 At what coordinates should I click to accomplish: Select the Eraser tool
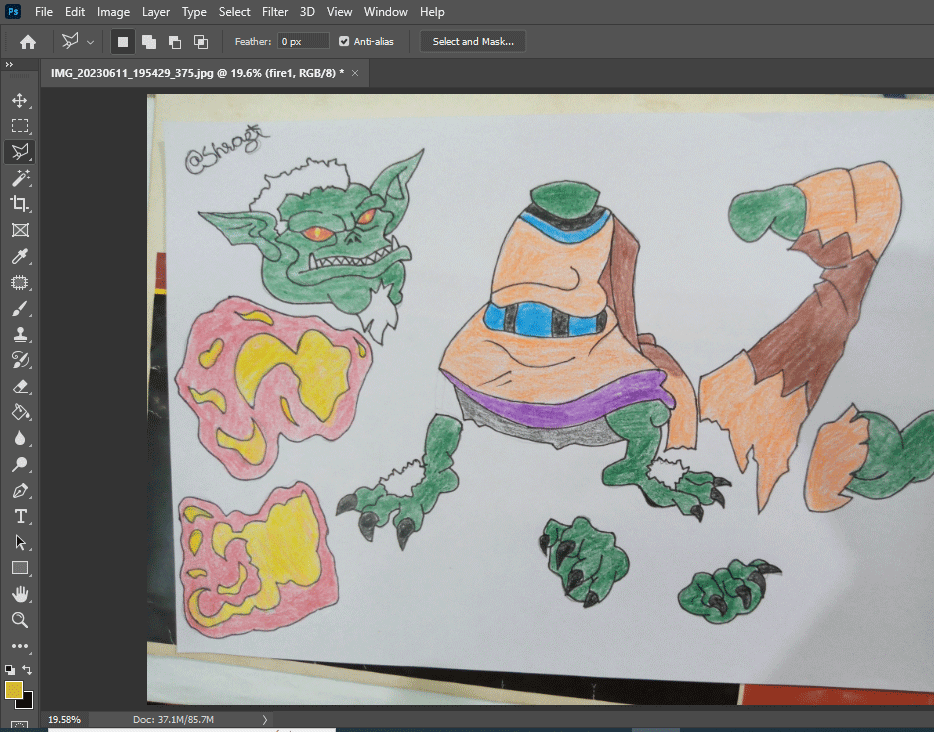(20, 387)
